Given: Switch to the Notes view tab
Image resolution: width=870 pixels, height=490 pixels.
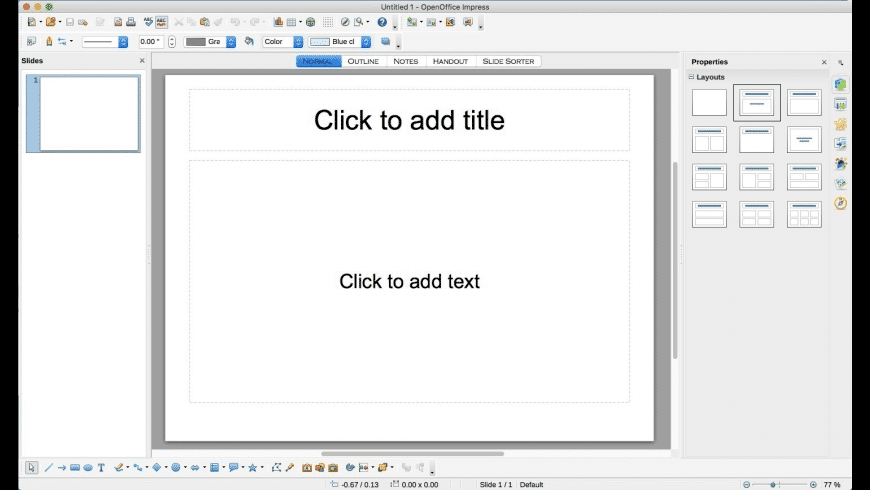Looking at the screenshot, I should (406, 62).
